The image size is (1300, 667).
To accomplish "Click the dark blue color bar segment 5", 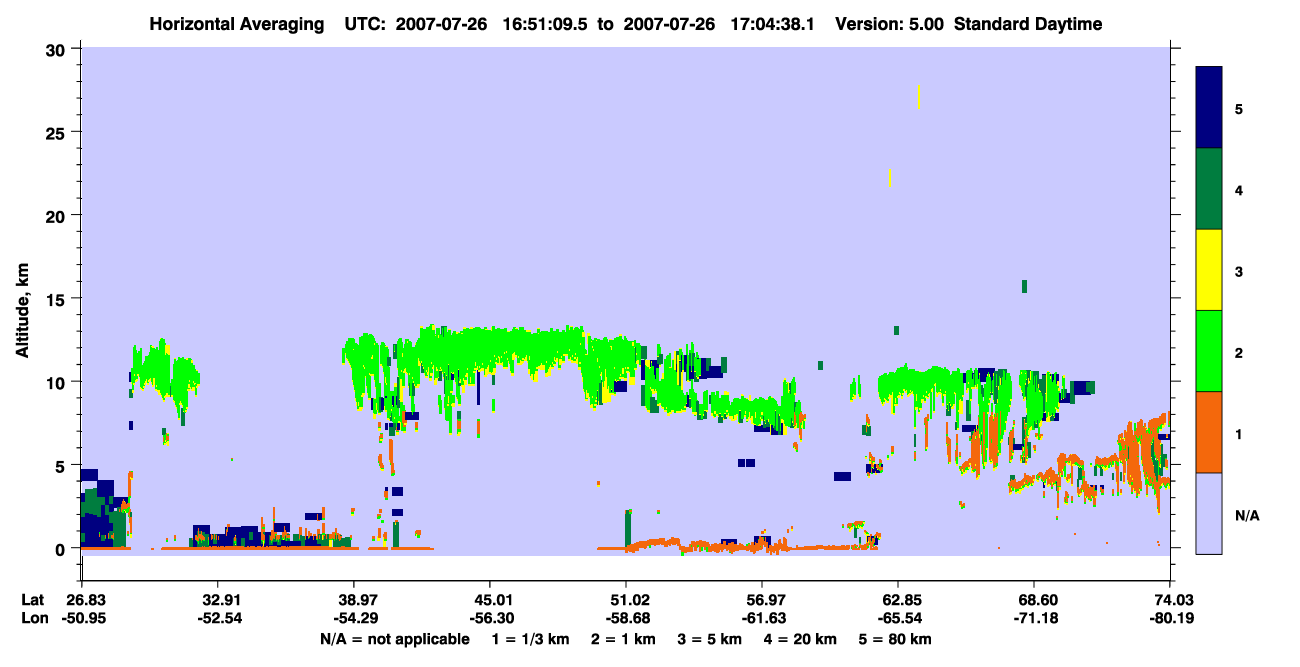I will [x=1209, y=108].
